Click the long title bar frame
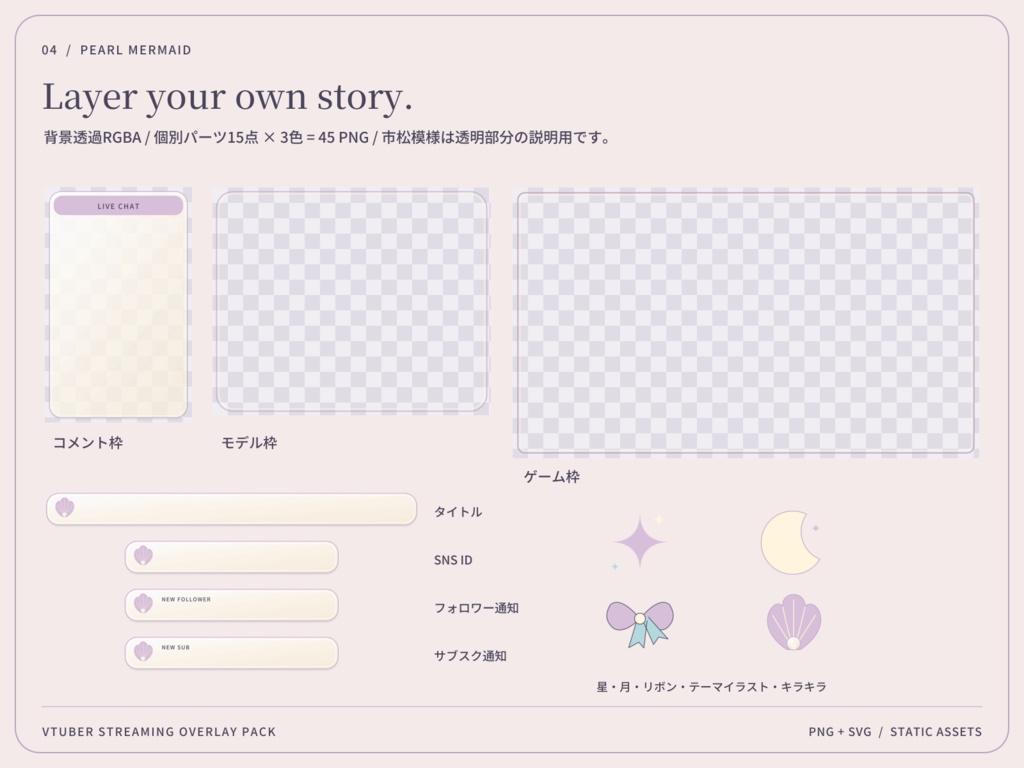This screenshot has width=1024, height=768. [x=231, y=509]
